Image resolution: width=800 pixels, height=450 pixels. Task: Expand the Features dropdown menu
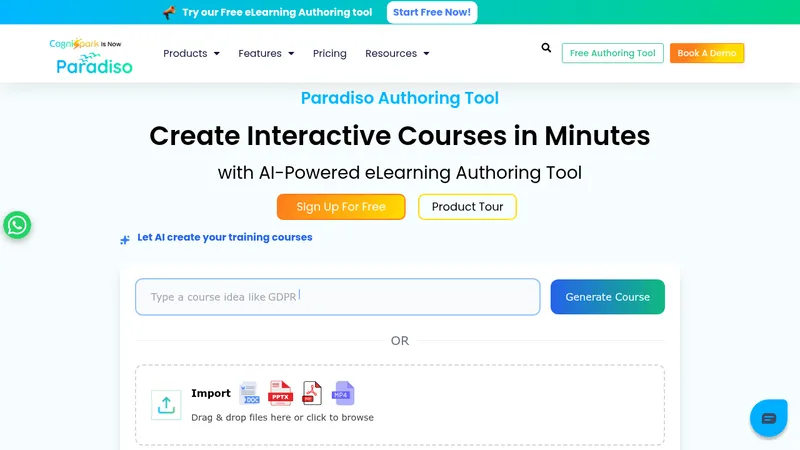coord(266,53)
